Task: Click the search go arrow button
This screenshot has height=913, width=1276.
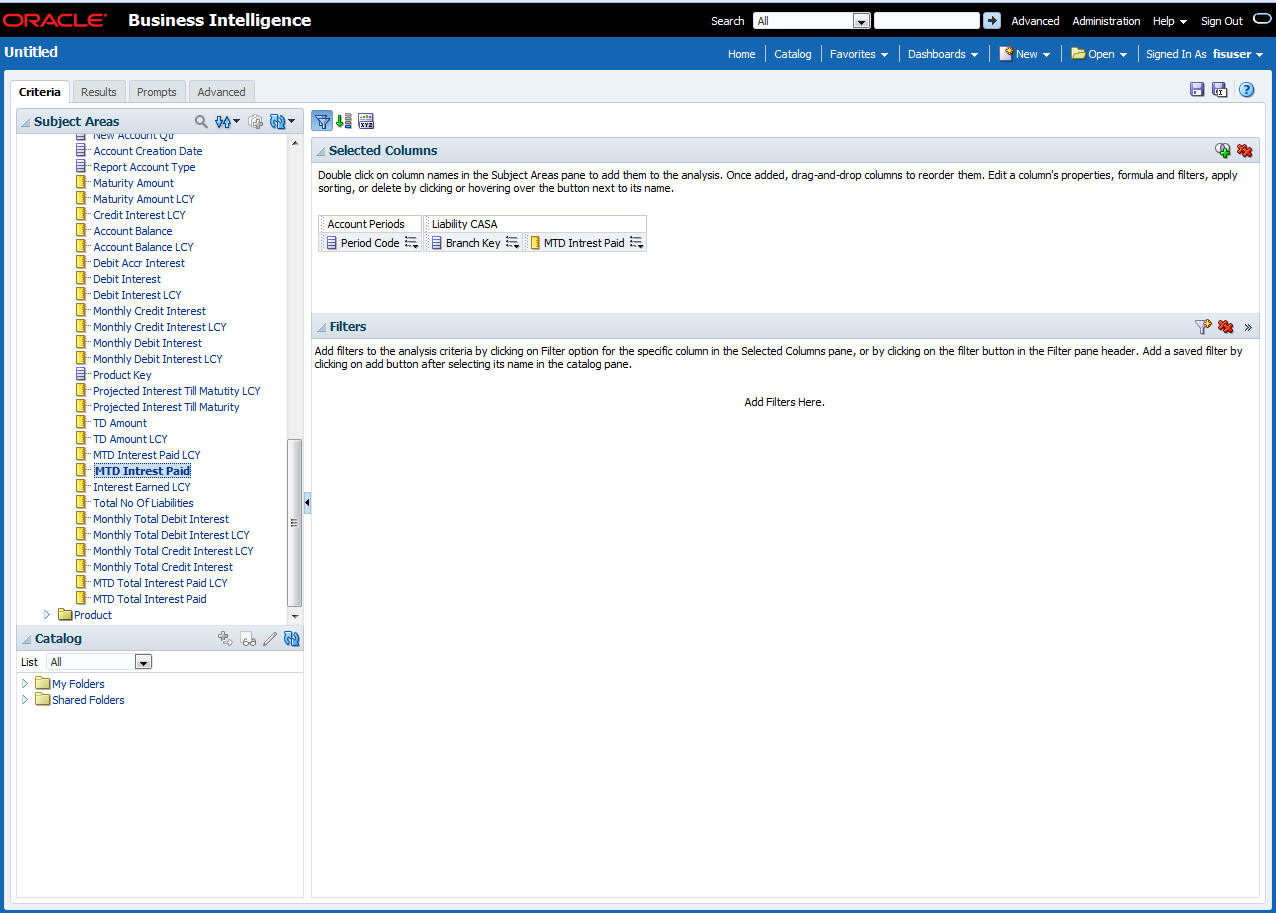Action: click(x=992, y=20)
